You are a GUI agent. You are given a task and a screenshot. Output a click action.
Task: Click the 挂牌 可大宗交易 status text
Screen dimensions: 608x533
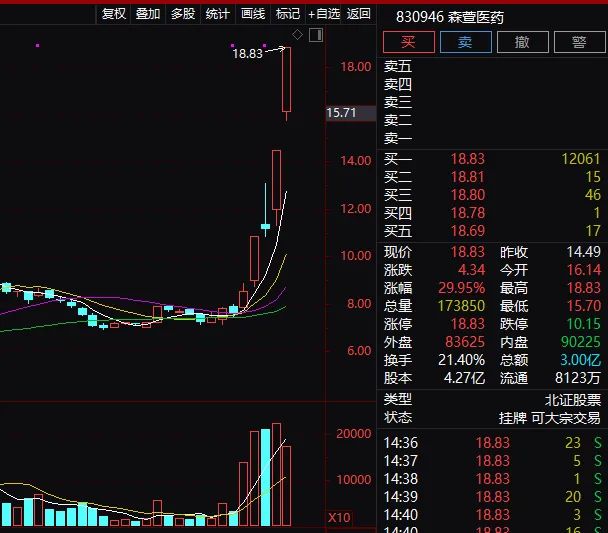click(x=549, y=418)
